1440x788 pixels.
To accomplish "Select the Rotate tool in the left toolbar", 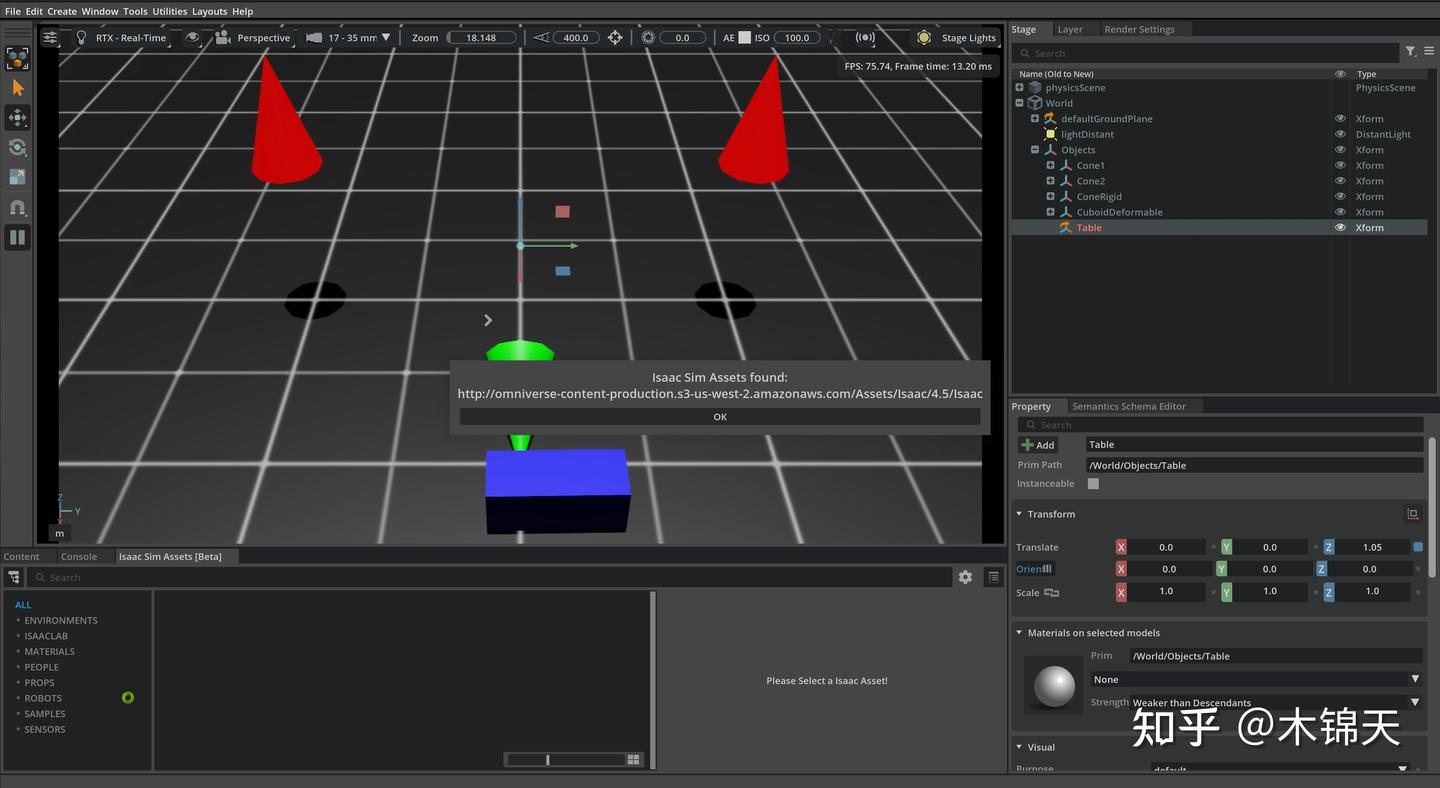I will point(17,147).
